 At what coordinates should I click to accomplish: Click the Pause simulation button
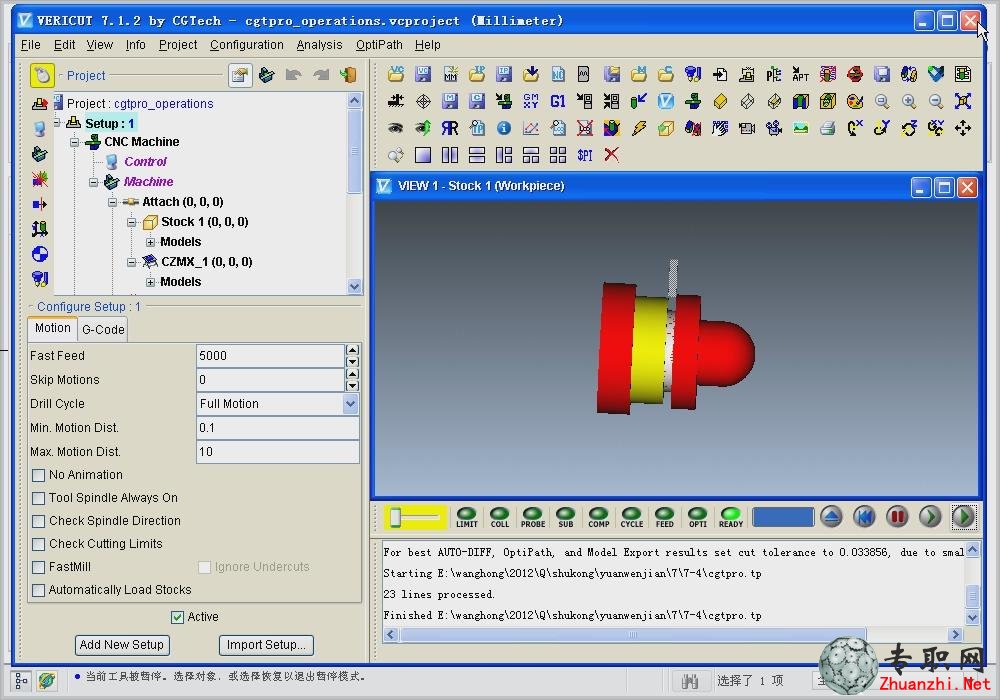(x=897, y=516)
